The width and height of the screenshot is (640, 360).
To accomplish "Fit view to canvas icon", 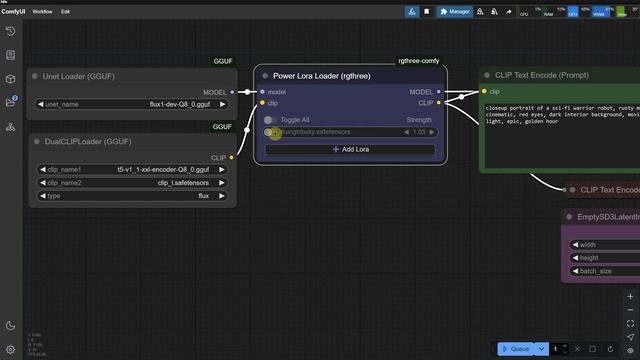I will point(630,324).
